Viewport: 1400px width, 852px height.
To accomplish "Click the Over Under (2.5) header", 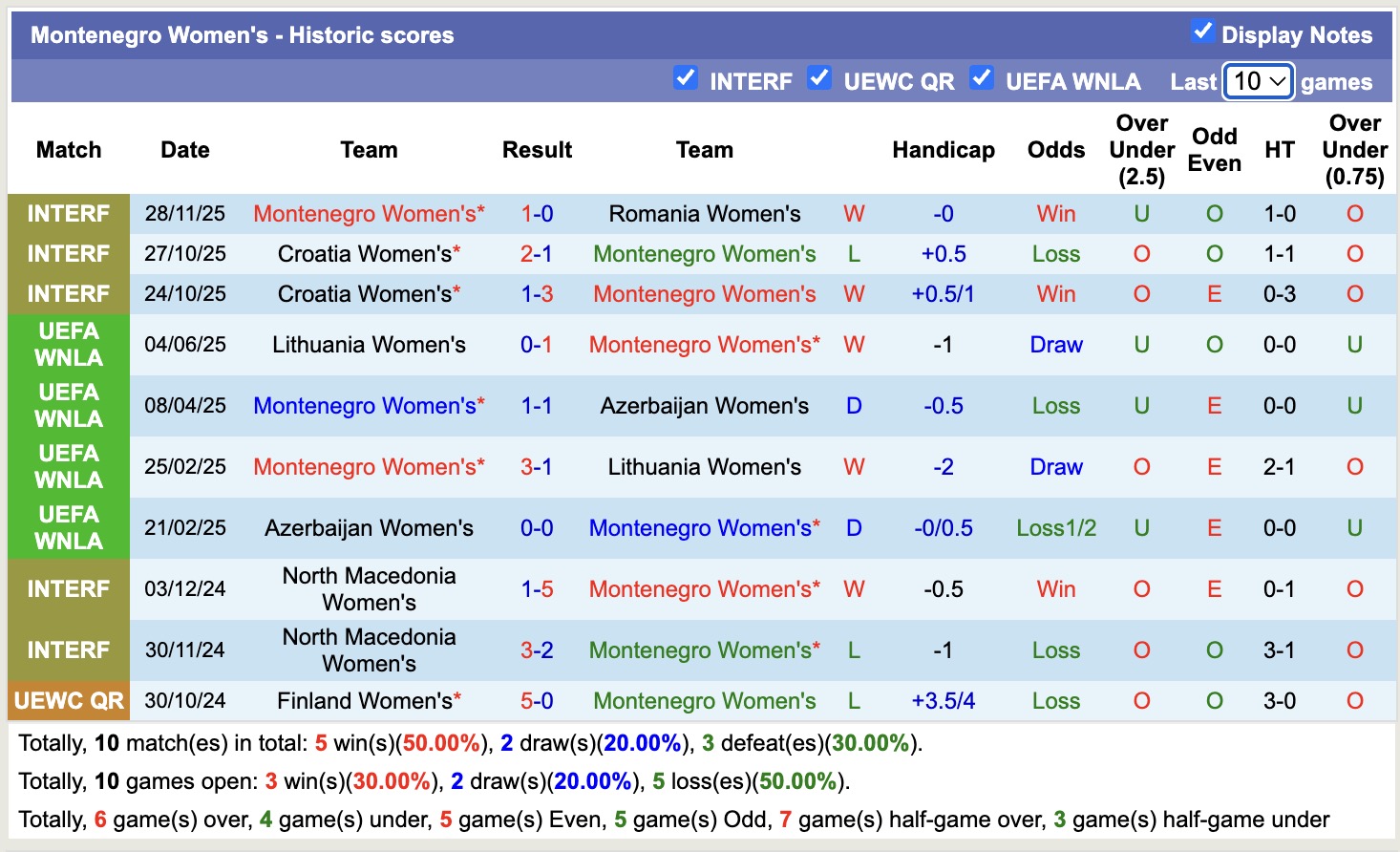I will click(1141, 149).
